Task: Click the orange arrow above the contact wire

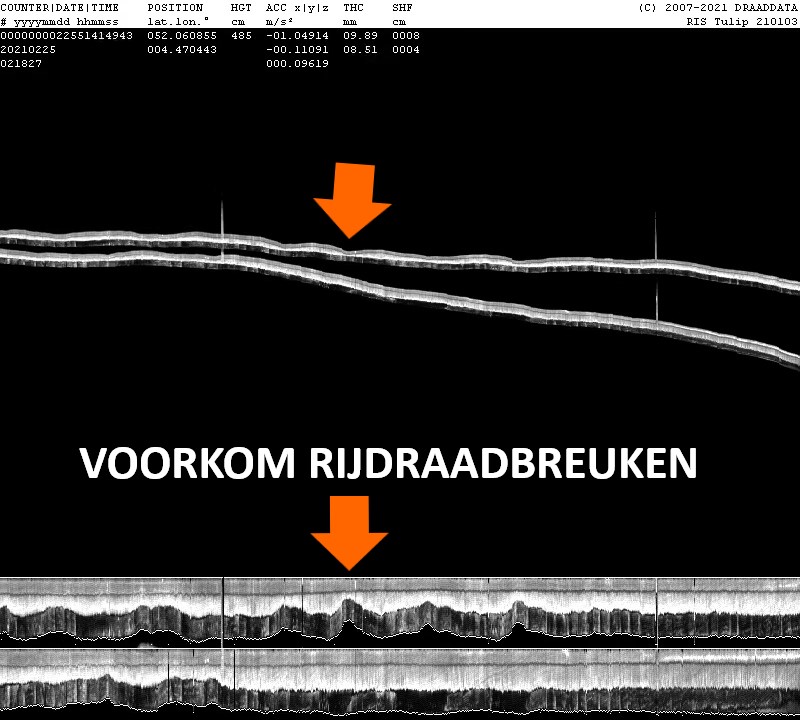Action: tap(352, 200)
